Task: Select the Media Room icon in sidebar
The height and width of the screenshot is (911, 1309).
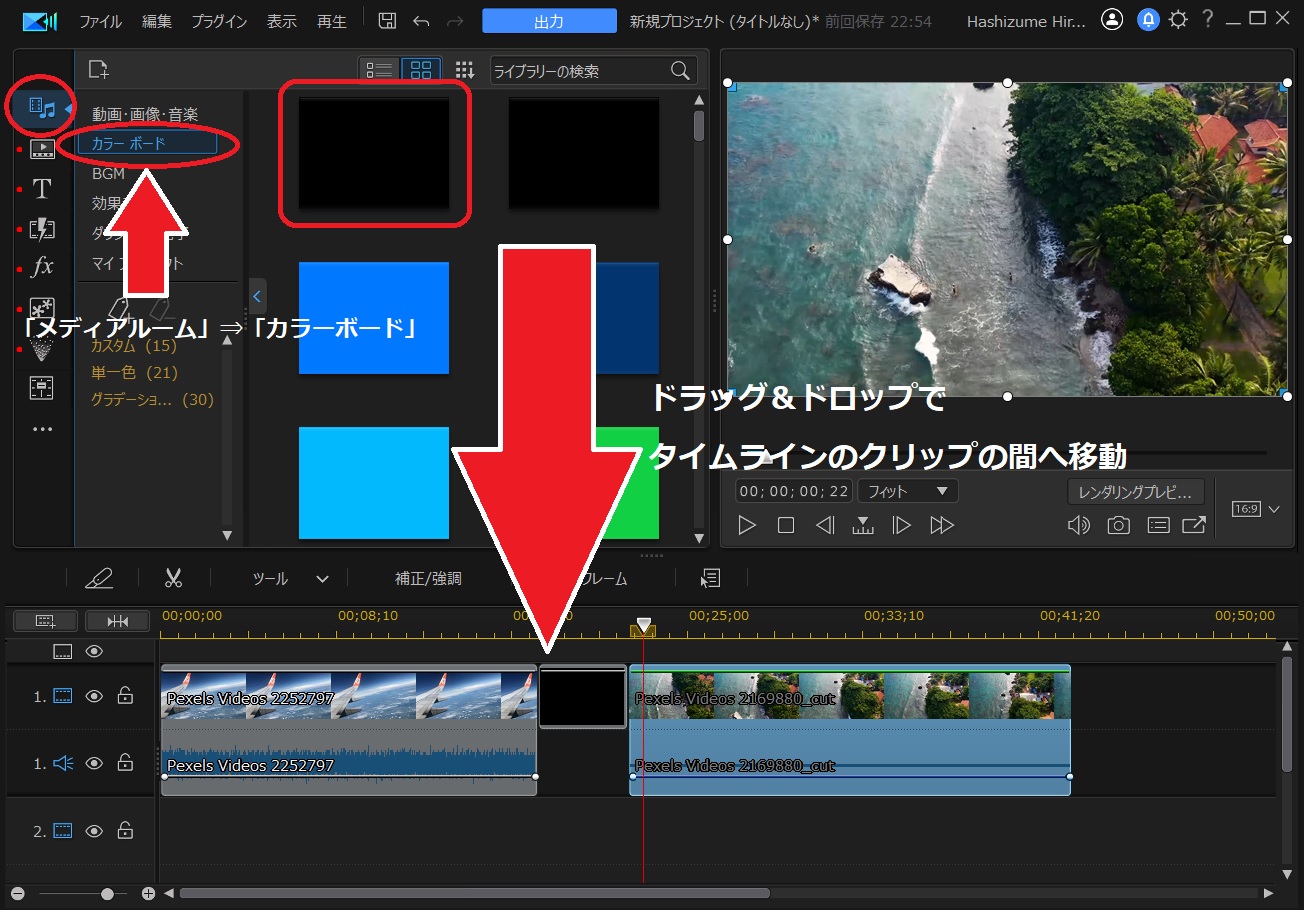Action: [41, 107]
